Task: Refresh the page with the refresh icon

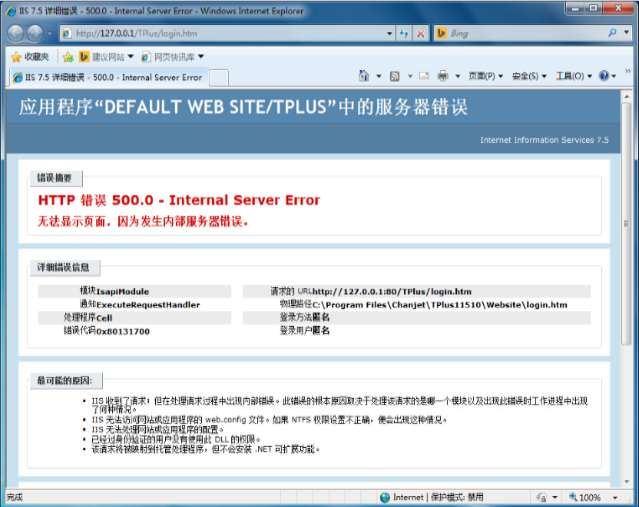Action: pyautogui.click(x=404, y=33)
